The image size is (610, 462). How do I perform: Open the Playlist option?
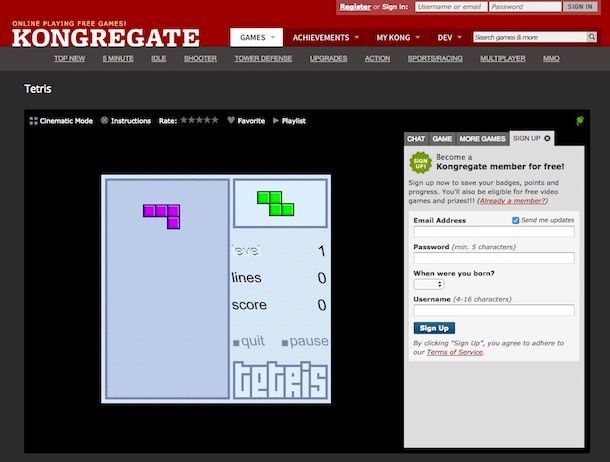click(x=289, y=121)
